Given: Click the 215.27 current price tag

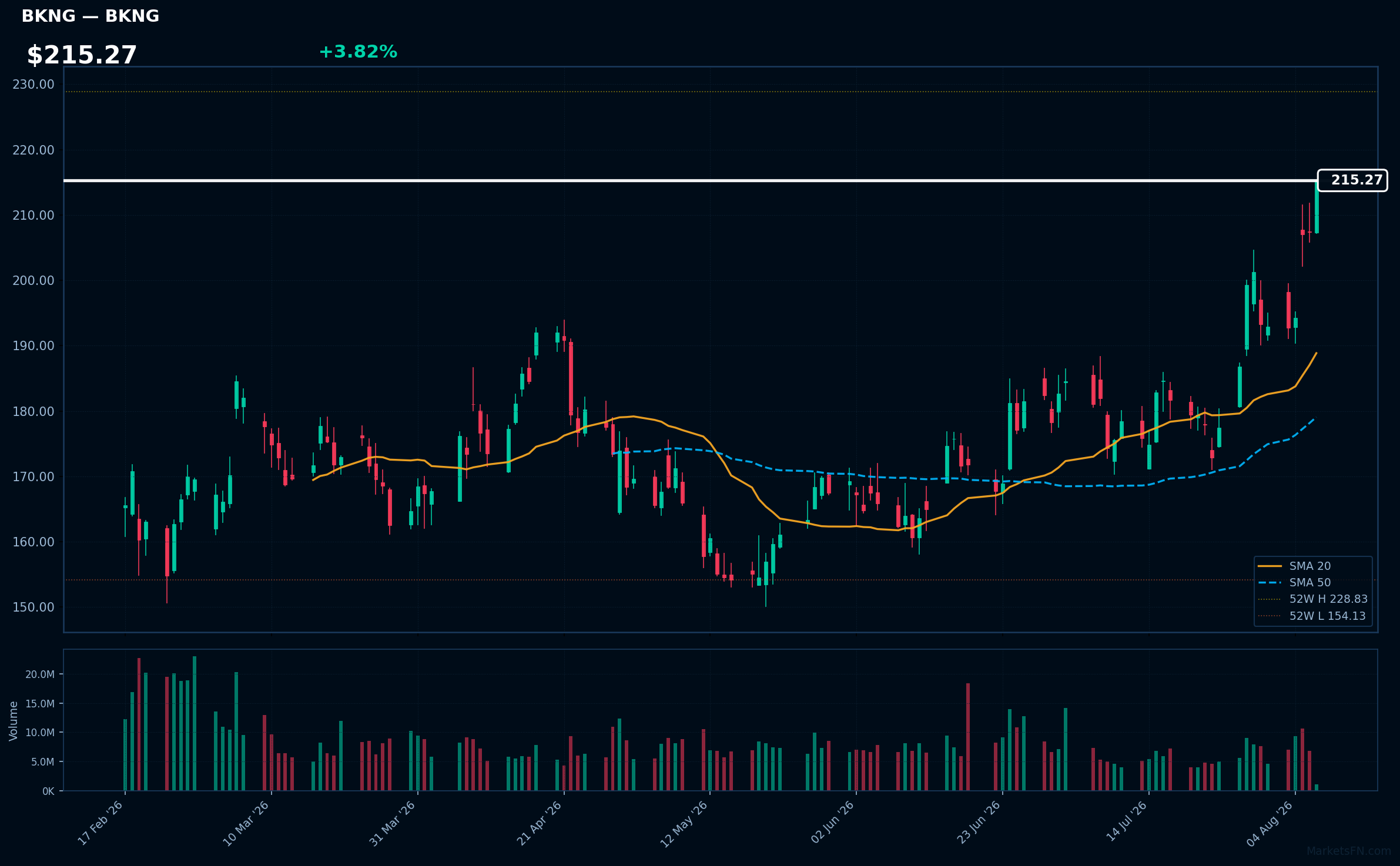Looking at the screenshot, I should (1352, 180).
